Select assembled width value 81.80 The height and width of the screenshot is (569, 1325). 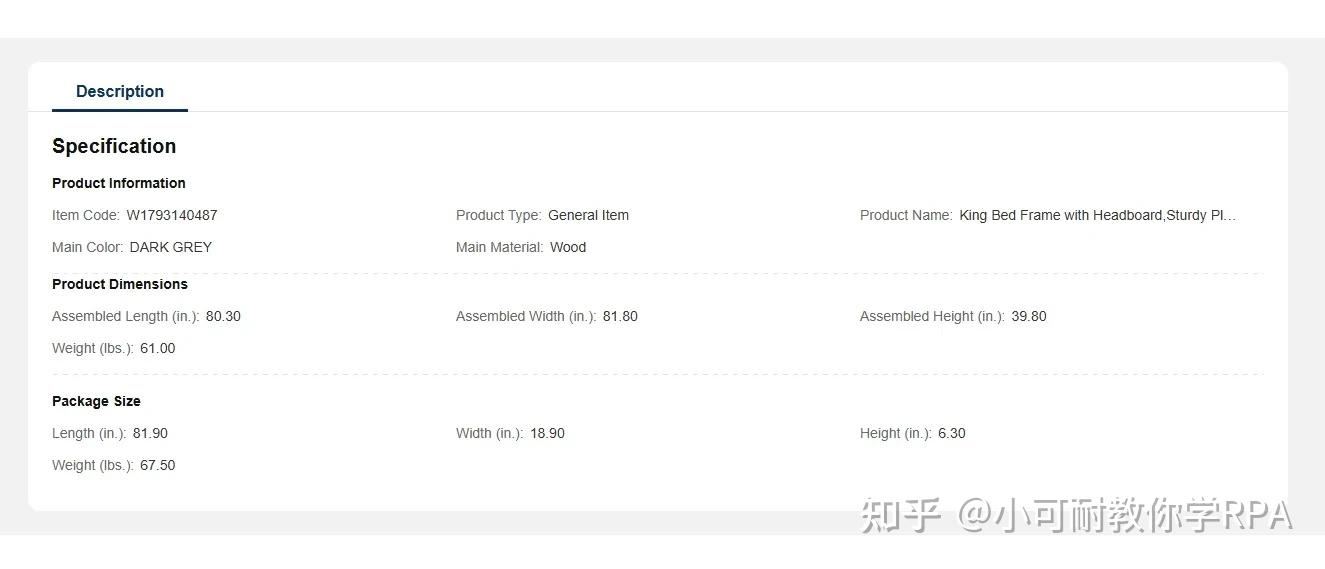pyautogui.click(x=620, y=316)
